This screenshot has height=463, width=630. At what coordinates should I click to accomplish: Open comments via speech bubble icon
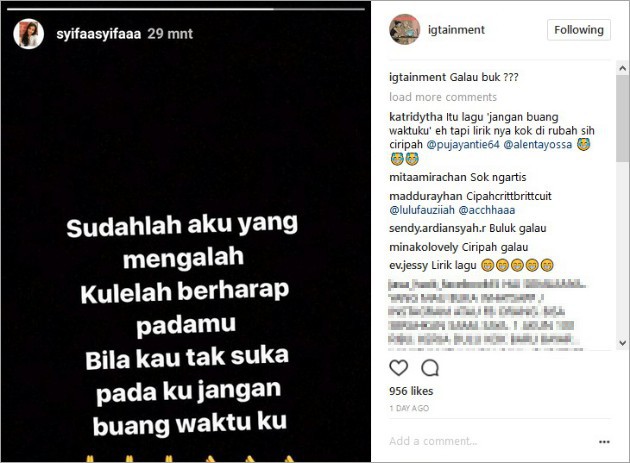pyautogui.click(x=430, y=368)
